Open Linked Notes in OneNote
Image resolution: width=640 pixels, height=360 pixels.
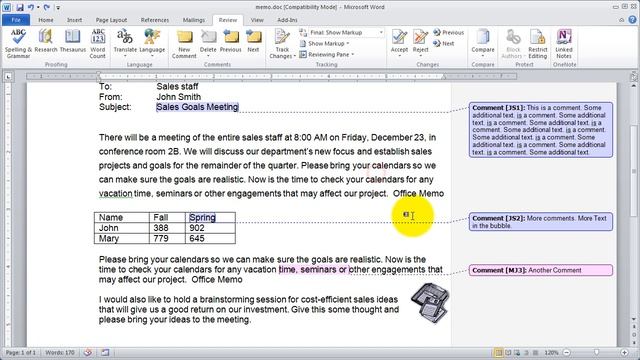(564, 43)
